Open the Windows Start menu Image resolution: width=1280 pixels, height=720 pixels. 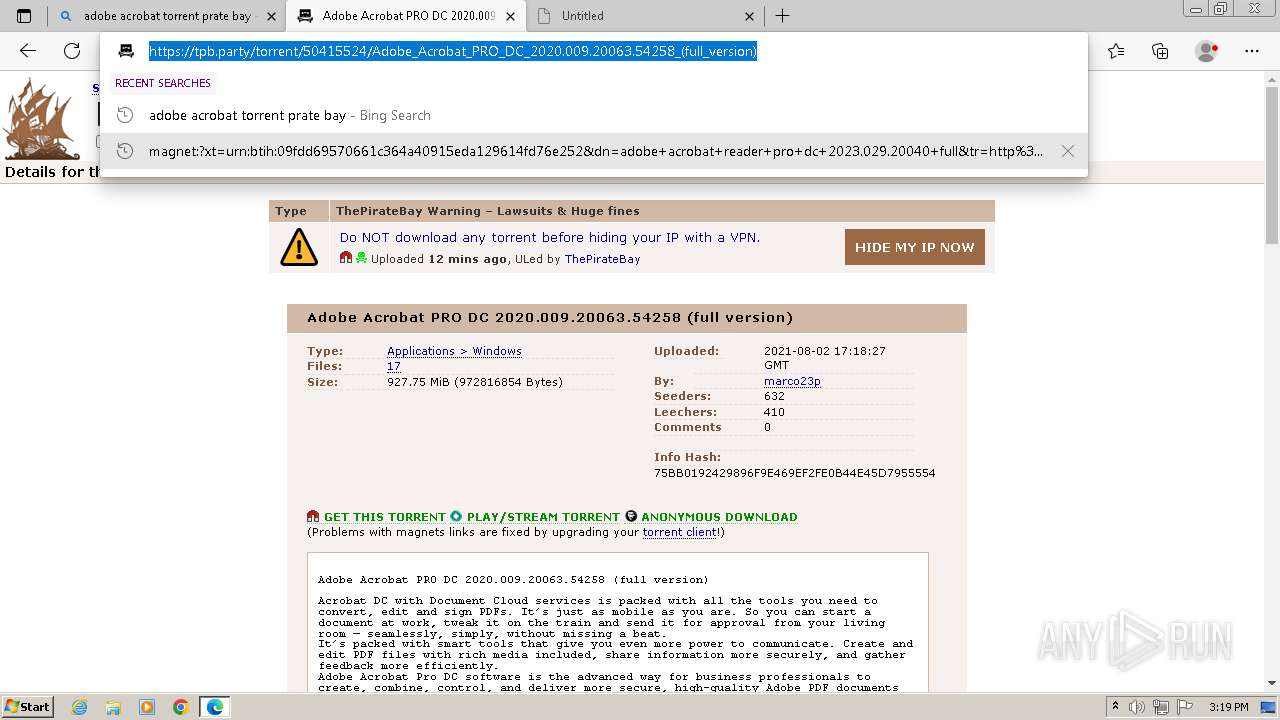pos(28,706)
